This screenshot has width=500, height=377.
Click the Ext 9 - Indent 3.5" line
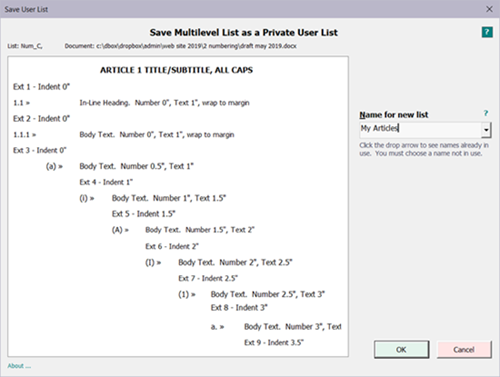(274, 342)
